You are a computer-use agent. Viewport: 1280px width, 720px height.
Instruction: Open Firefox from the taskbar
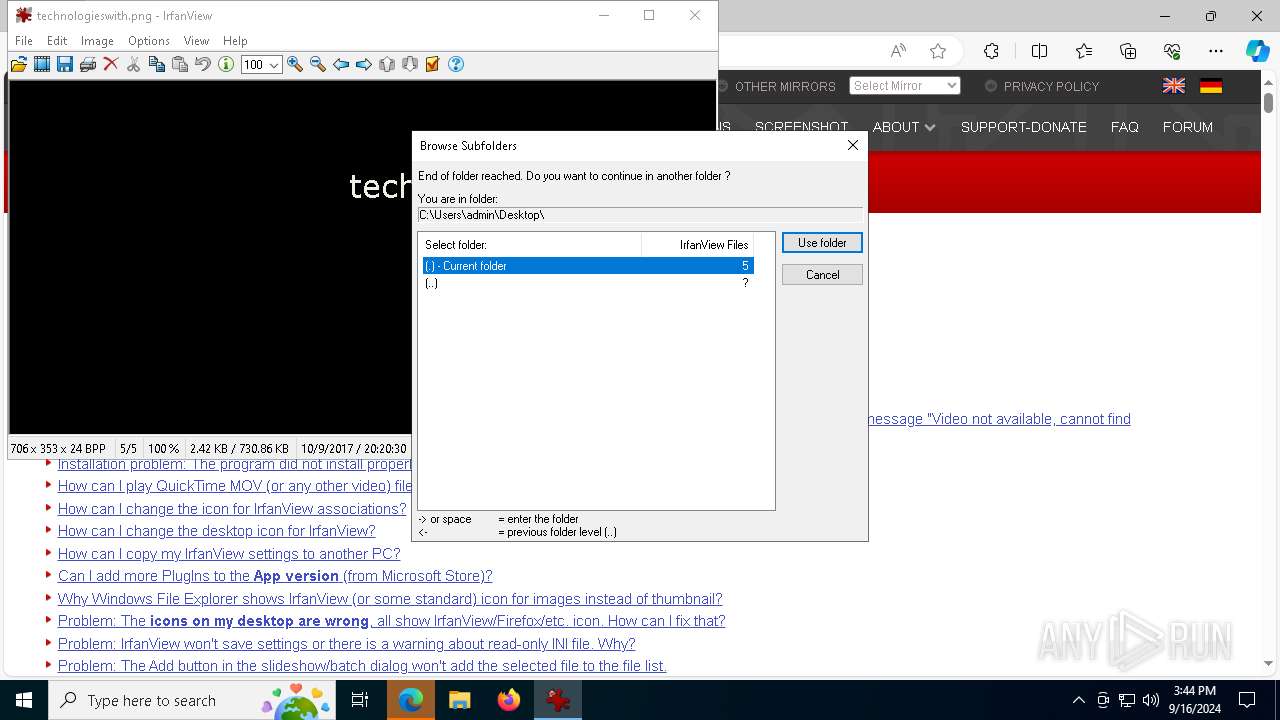click(509, 700)
